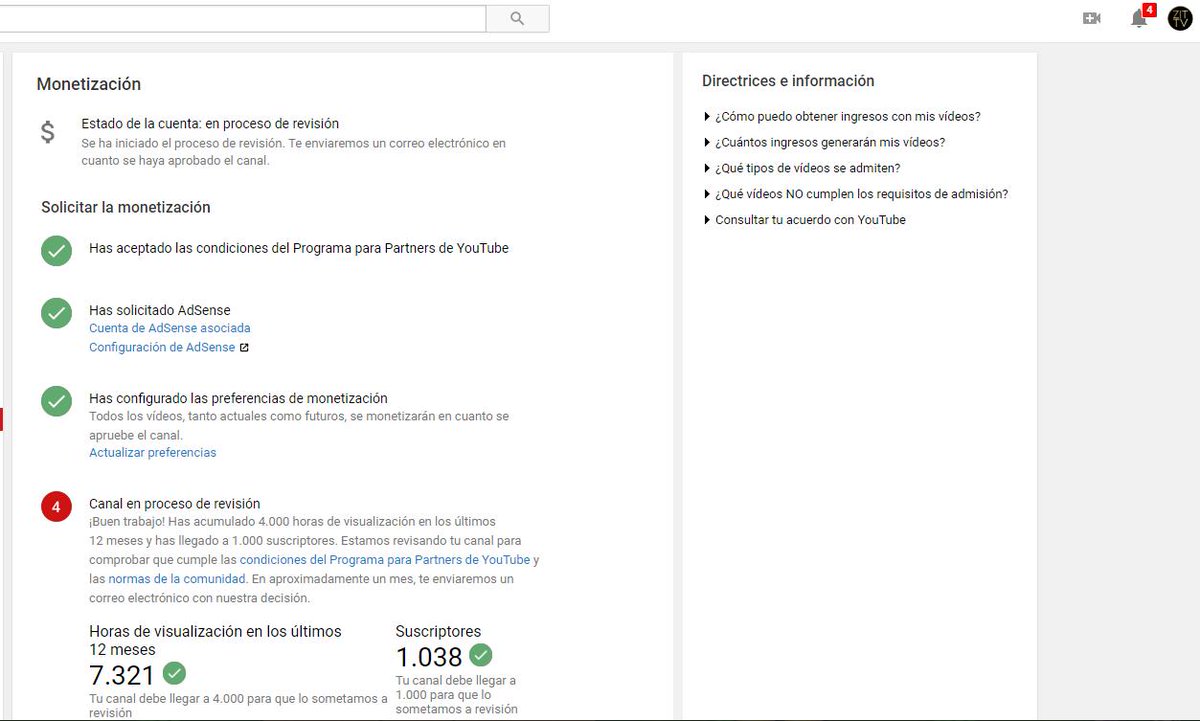Expand ¿Qué tipos de vídeos se admiten?
This screenshot has height=721, width=1200.
(802, 169)
